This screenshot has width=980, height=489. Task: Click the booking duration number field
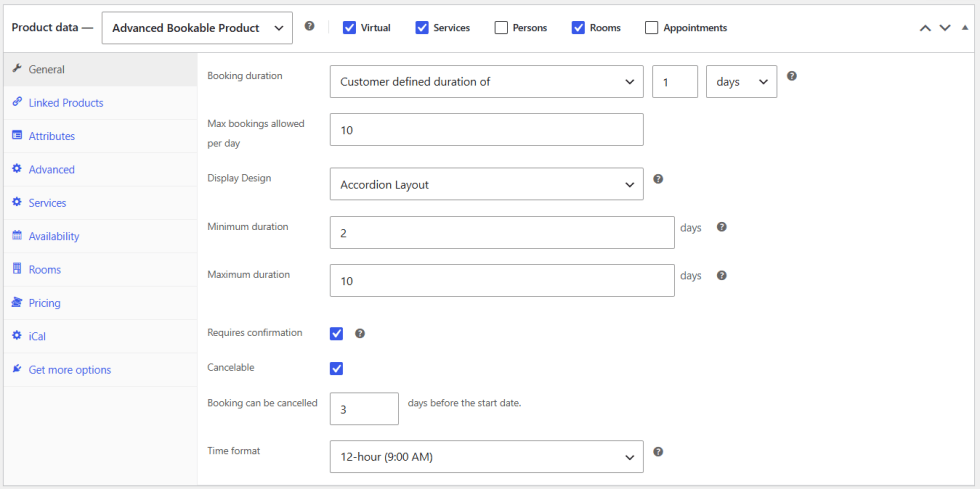pos(675,81)
